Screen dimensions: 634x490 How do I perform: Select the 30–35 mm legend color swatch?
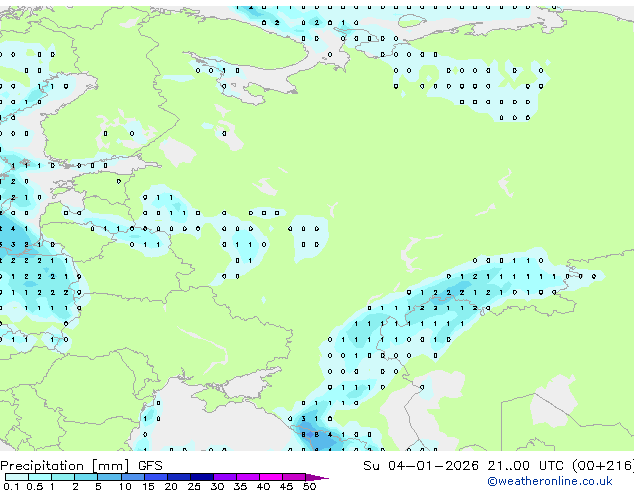tap(225, 477)
